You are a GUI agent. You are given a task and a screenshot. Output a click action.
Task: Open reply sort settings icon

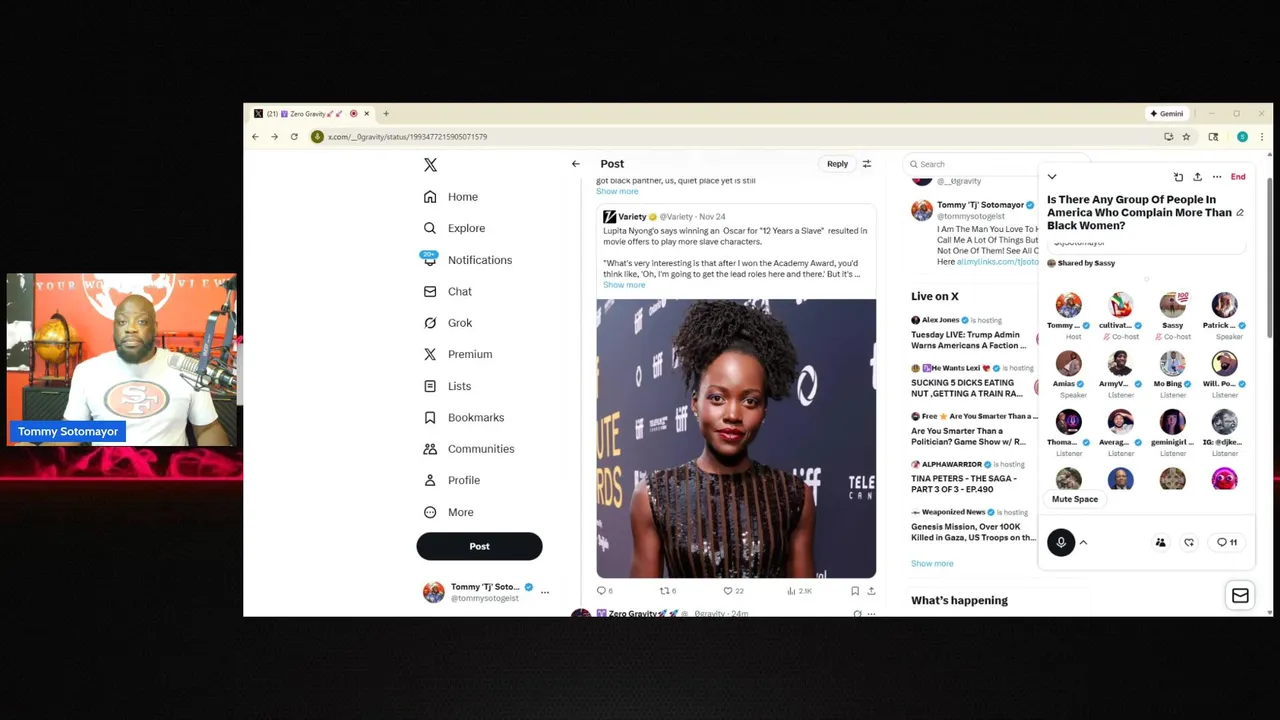[x=867, y=164]
